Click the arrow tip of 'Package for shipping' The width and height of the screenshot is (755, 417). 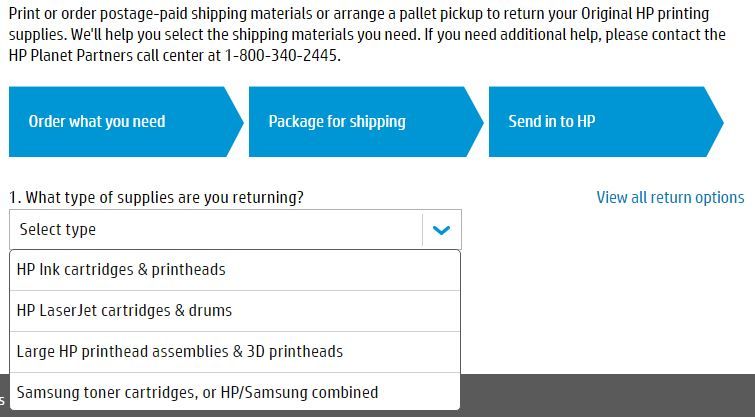[476, 122]
